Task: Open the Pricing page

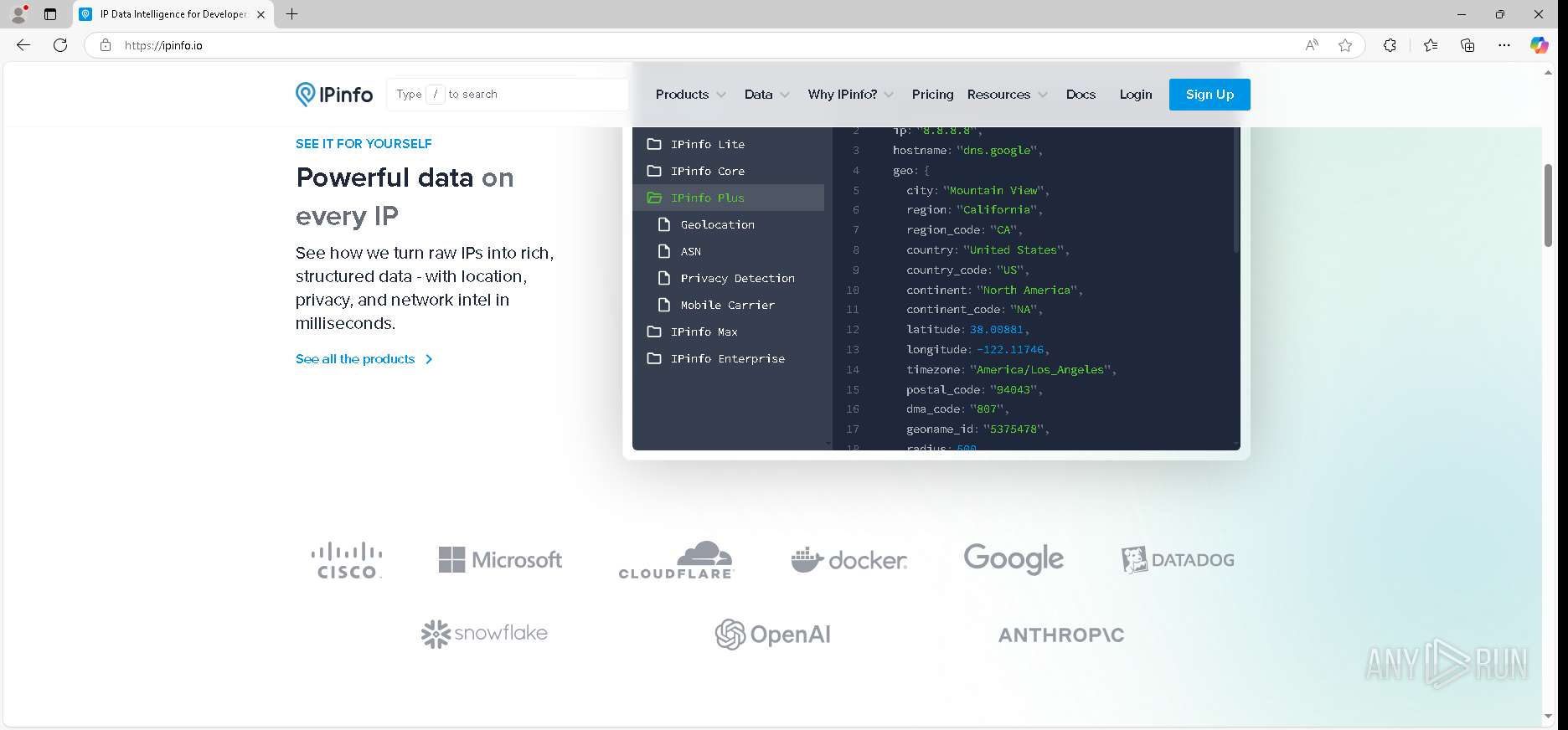Action: coord(932,95)
